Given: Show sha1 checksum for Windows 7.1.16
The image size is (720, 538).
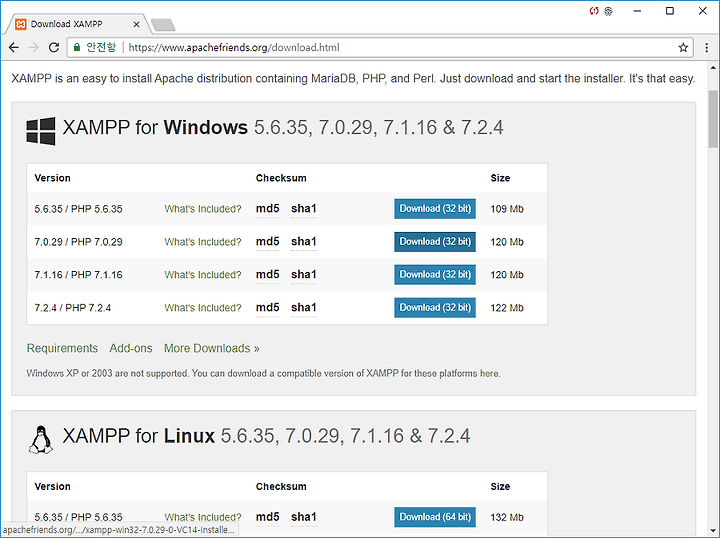Looking at the screenshot, I should pos(304,275).
